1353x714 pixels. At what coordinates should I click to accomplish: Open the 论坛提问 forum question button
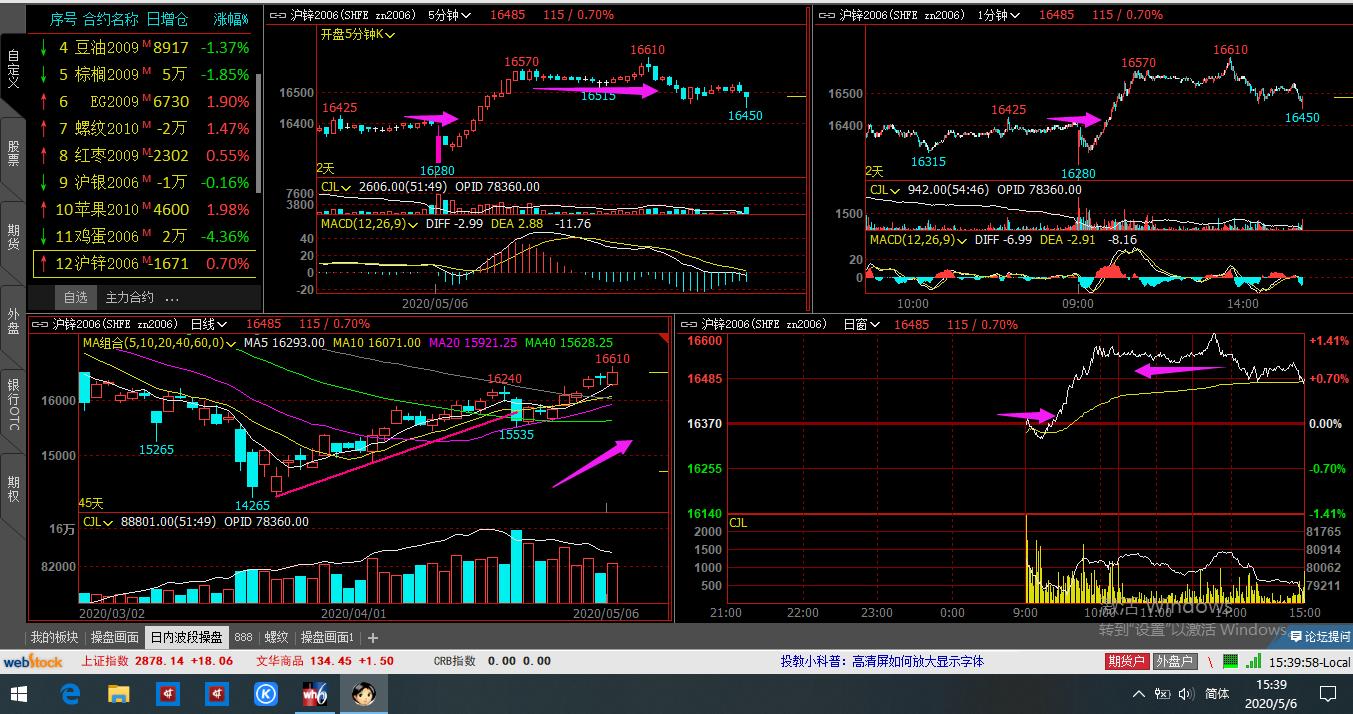pos(1319,636)
